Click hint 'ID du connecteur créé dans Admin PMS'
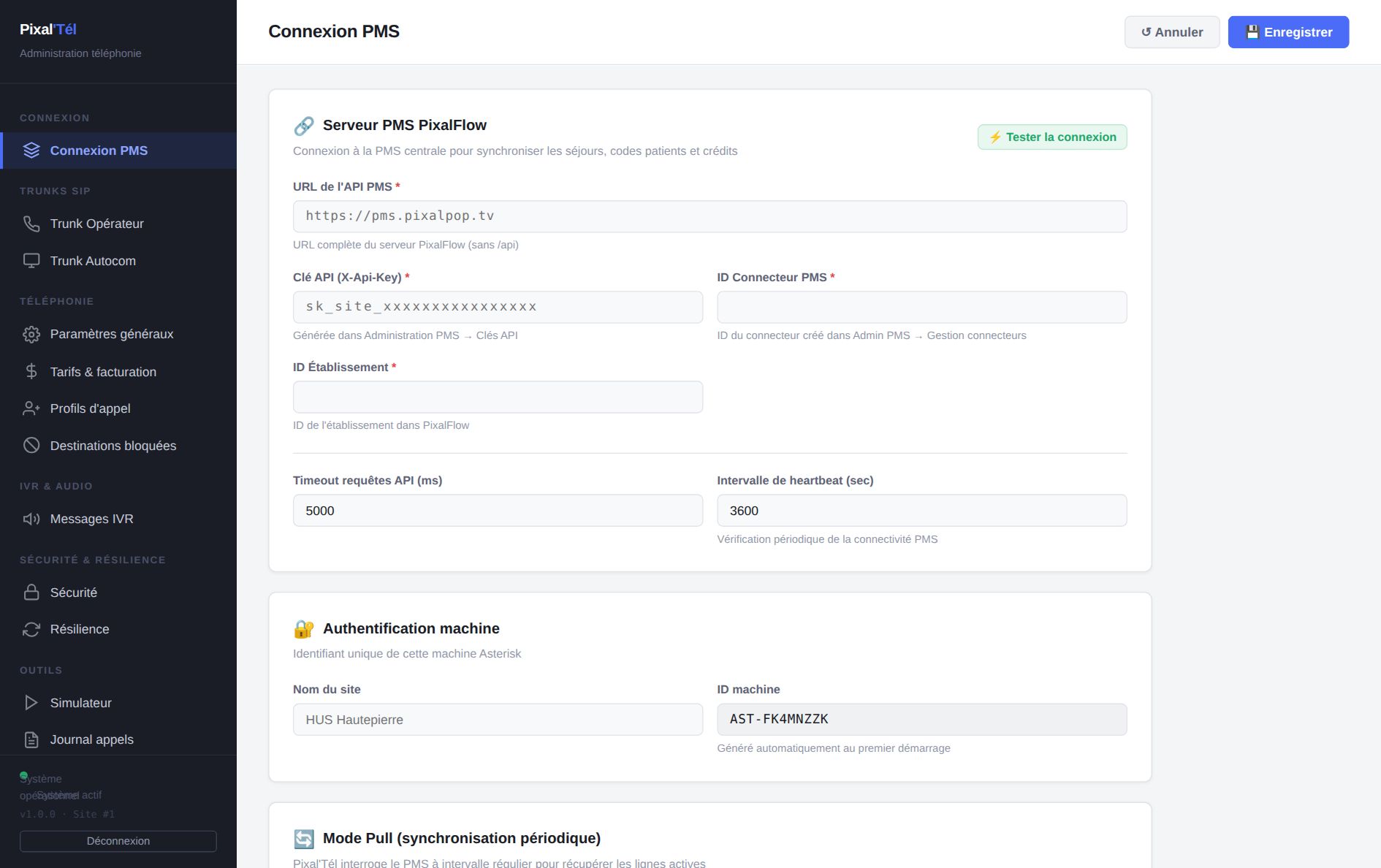The height and width of the screenshot is (868, 1381). [872, 335]
